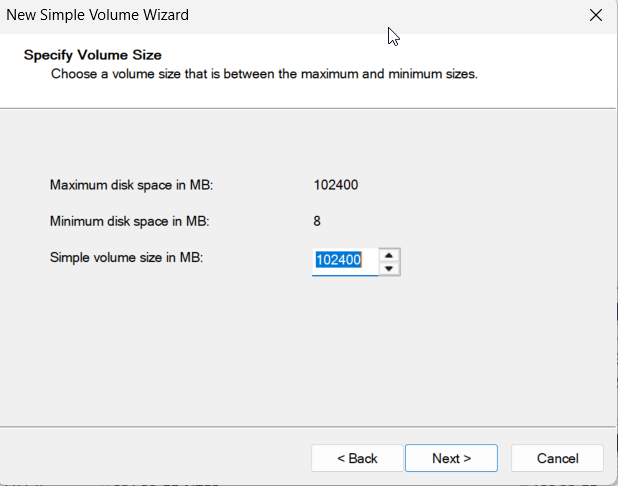Click the 'Minimum disk space in MB:' label

click(x=129, y=221)
